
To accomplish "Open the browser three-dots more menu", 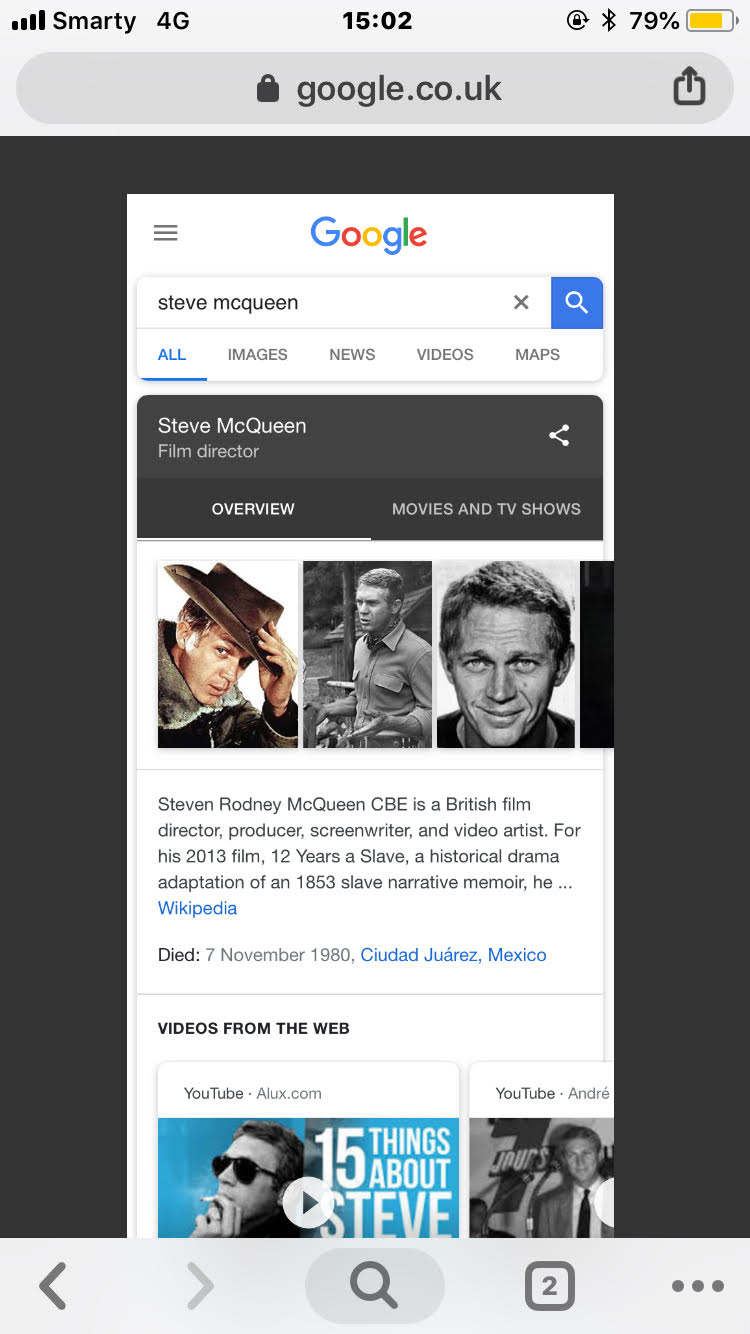I will point(697,1286).
